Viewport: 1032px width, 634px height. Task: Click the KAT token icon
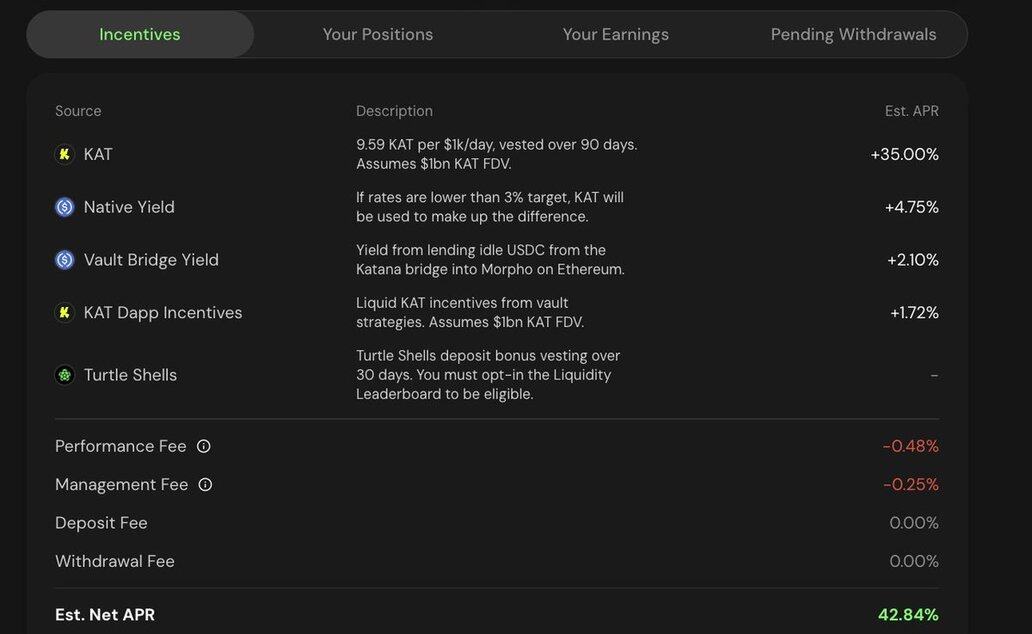pyautogui.click(x=65, y=154)
